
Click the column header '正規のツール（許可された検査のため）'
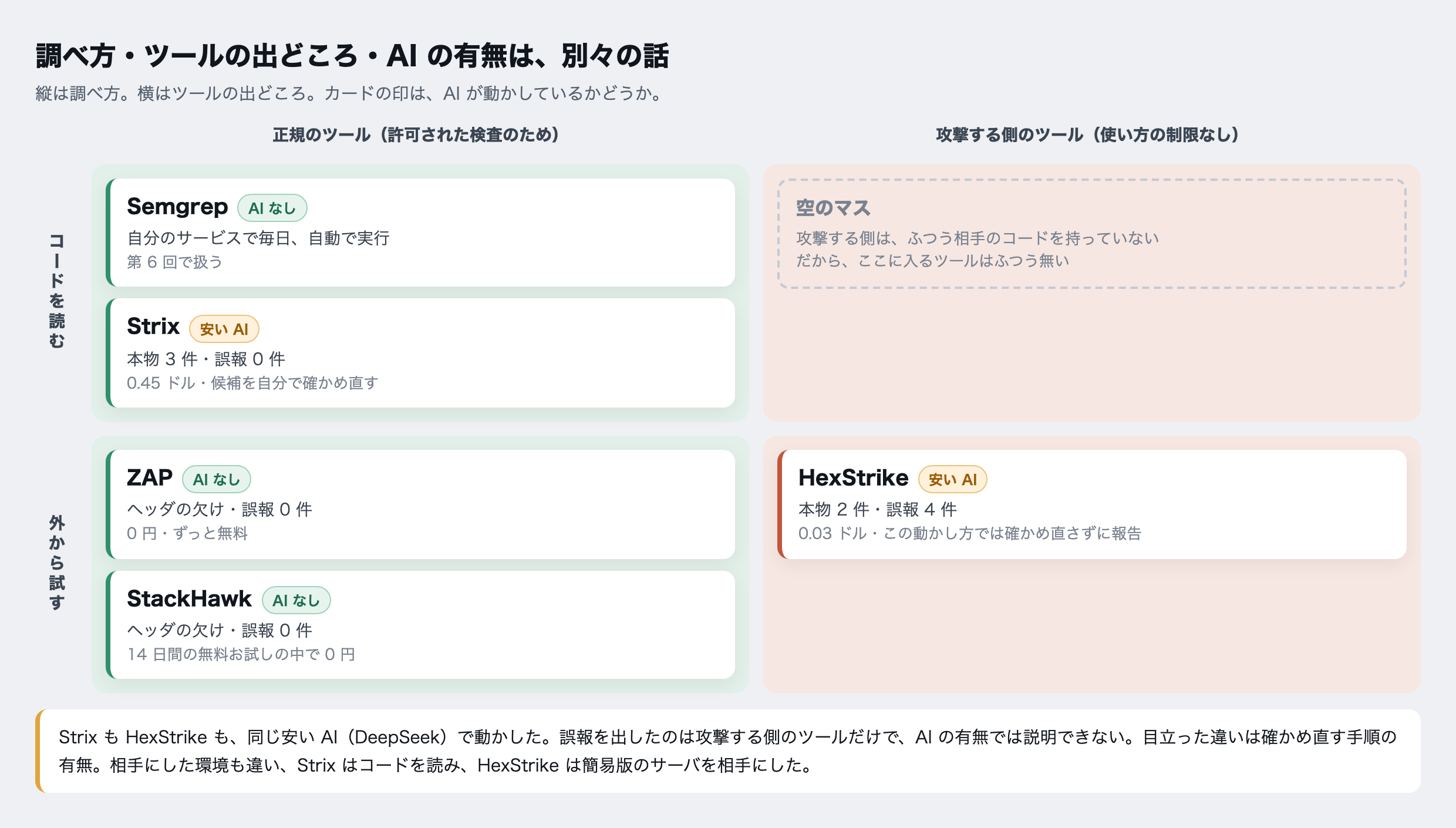(416, 135)
